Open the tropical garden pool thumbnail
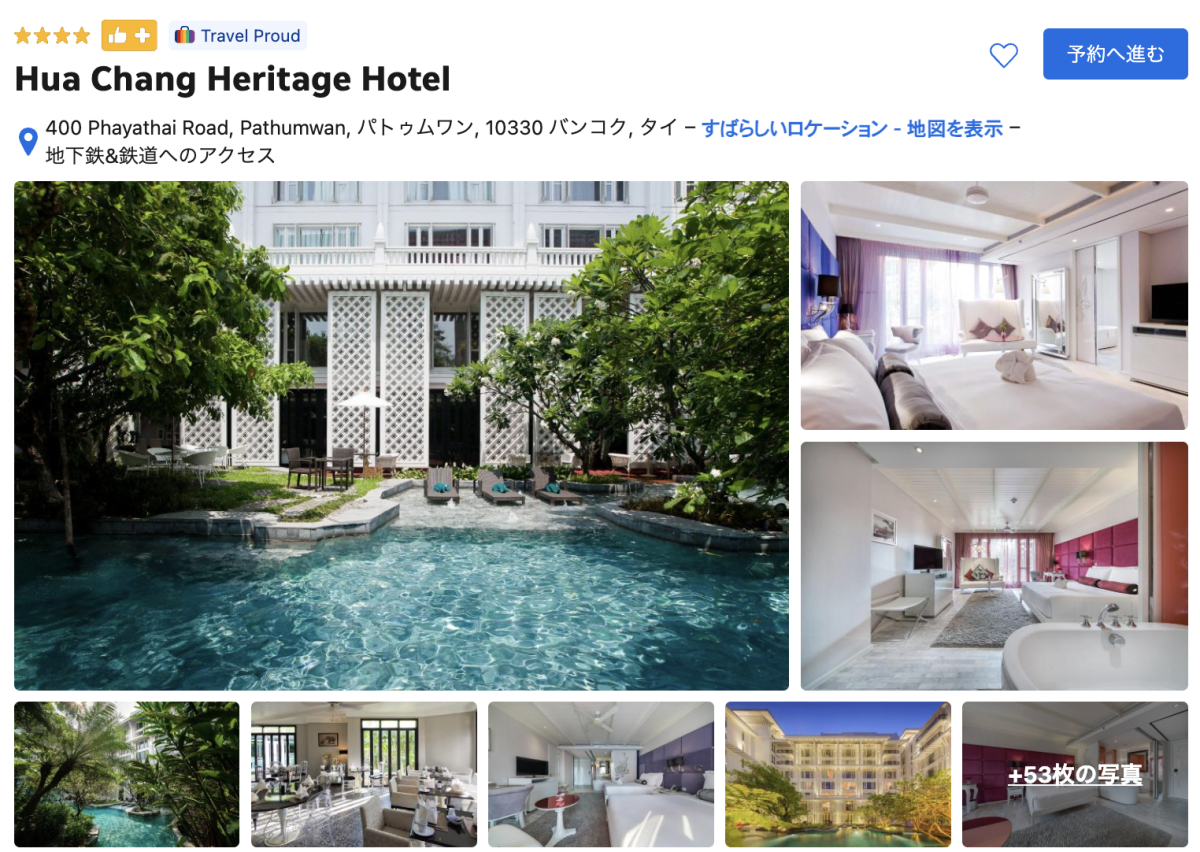Viewport: 1200px width, 852px height. point(127,775)
